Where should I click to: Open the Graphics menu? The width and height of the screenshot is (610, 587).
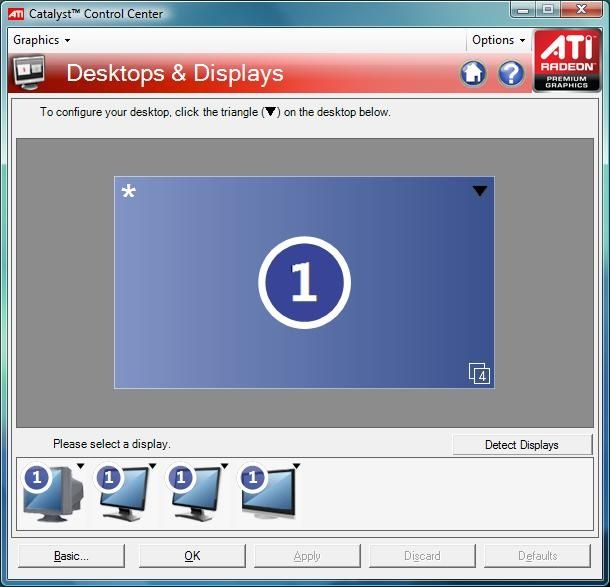[x=41, y=40]
